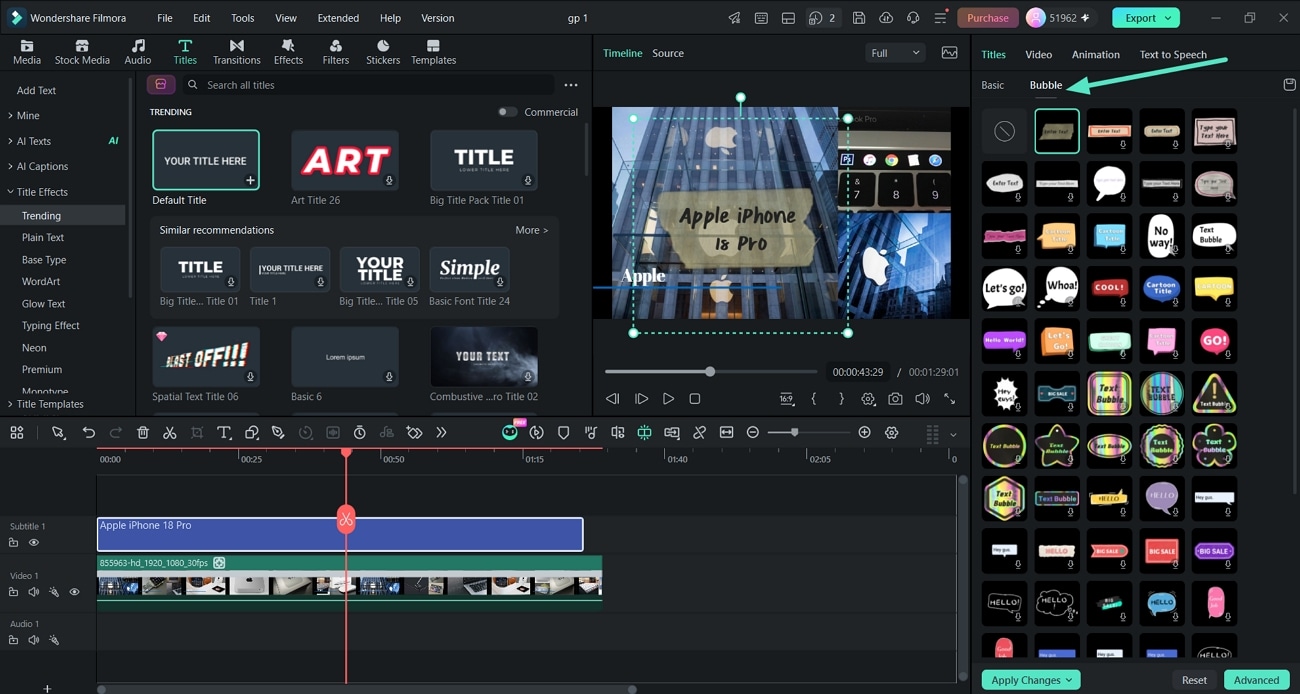Open the Stock Media panel

(x=82, y=52)
